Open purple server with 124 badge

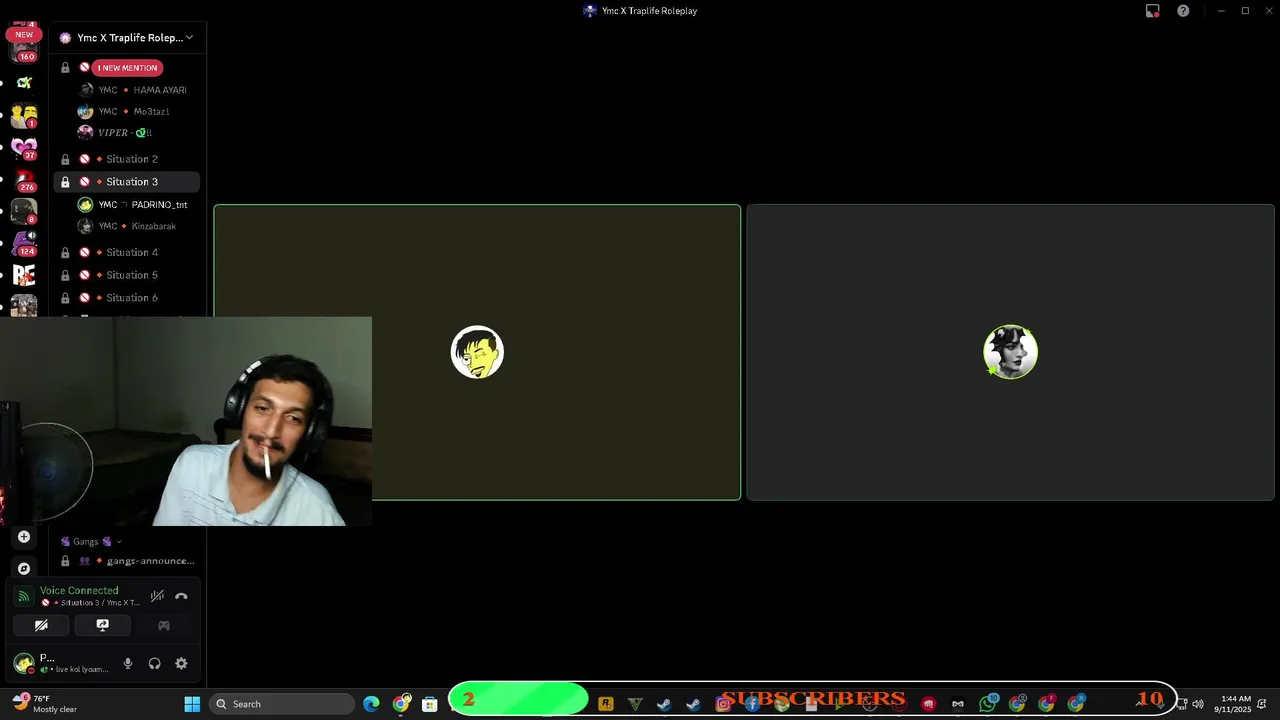point(24,243)
